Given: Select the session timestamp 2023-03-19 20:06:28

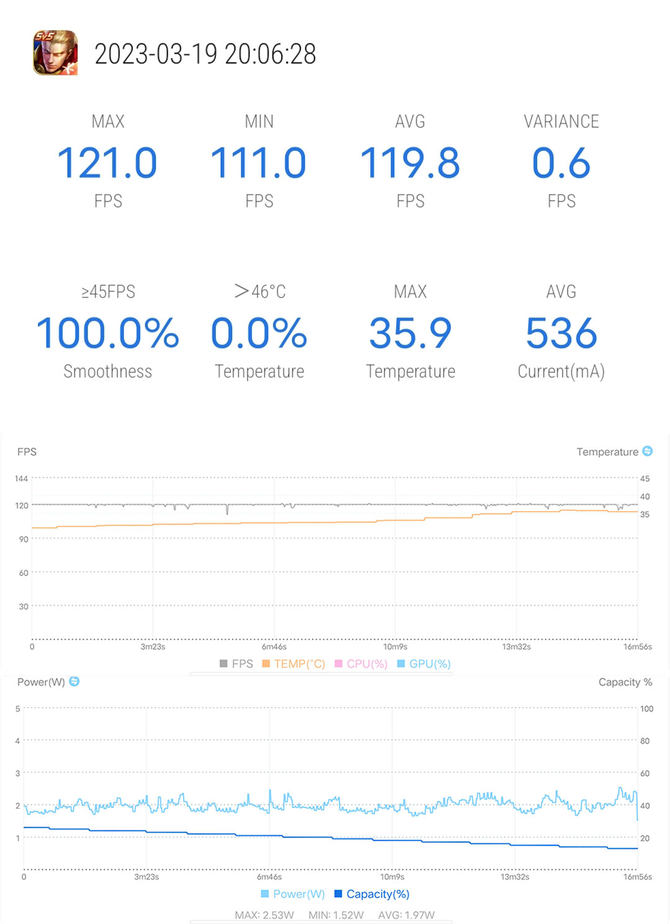Looking at the screenshot, I should click(x=205, y=54).
